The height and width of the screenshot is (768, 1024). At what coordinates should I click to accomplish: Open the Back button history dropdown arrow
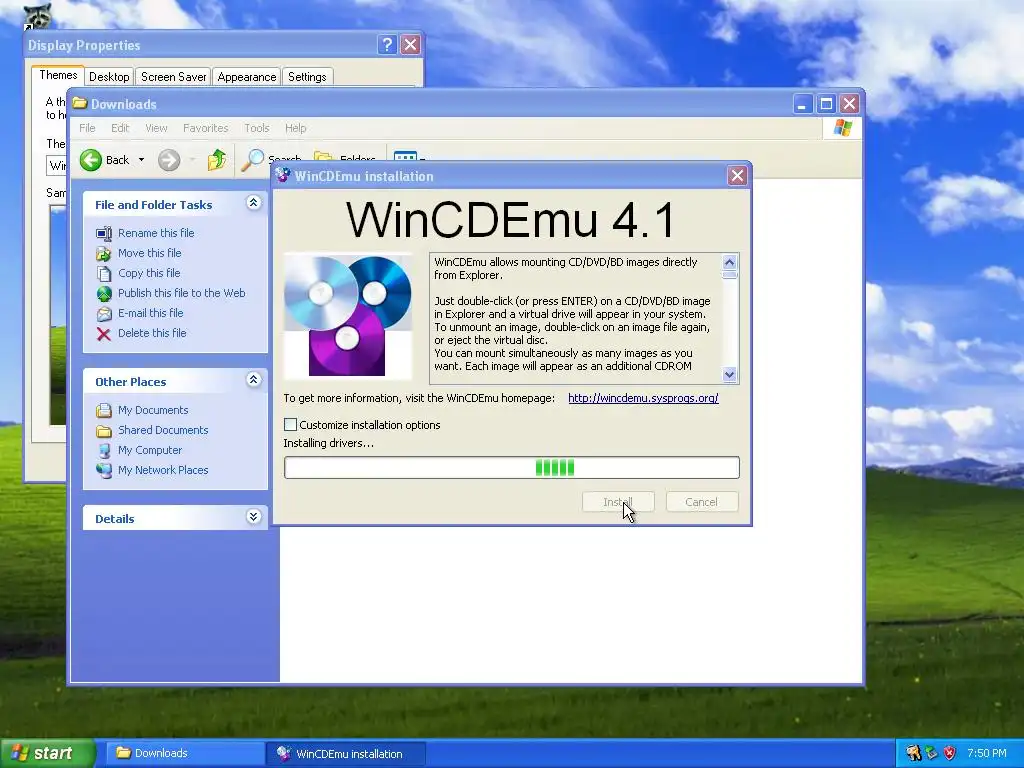tap(141, 160)
